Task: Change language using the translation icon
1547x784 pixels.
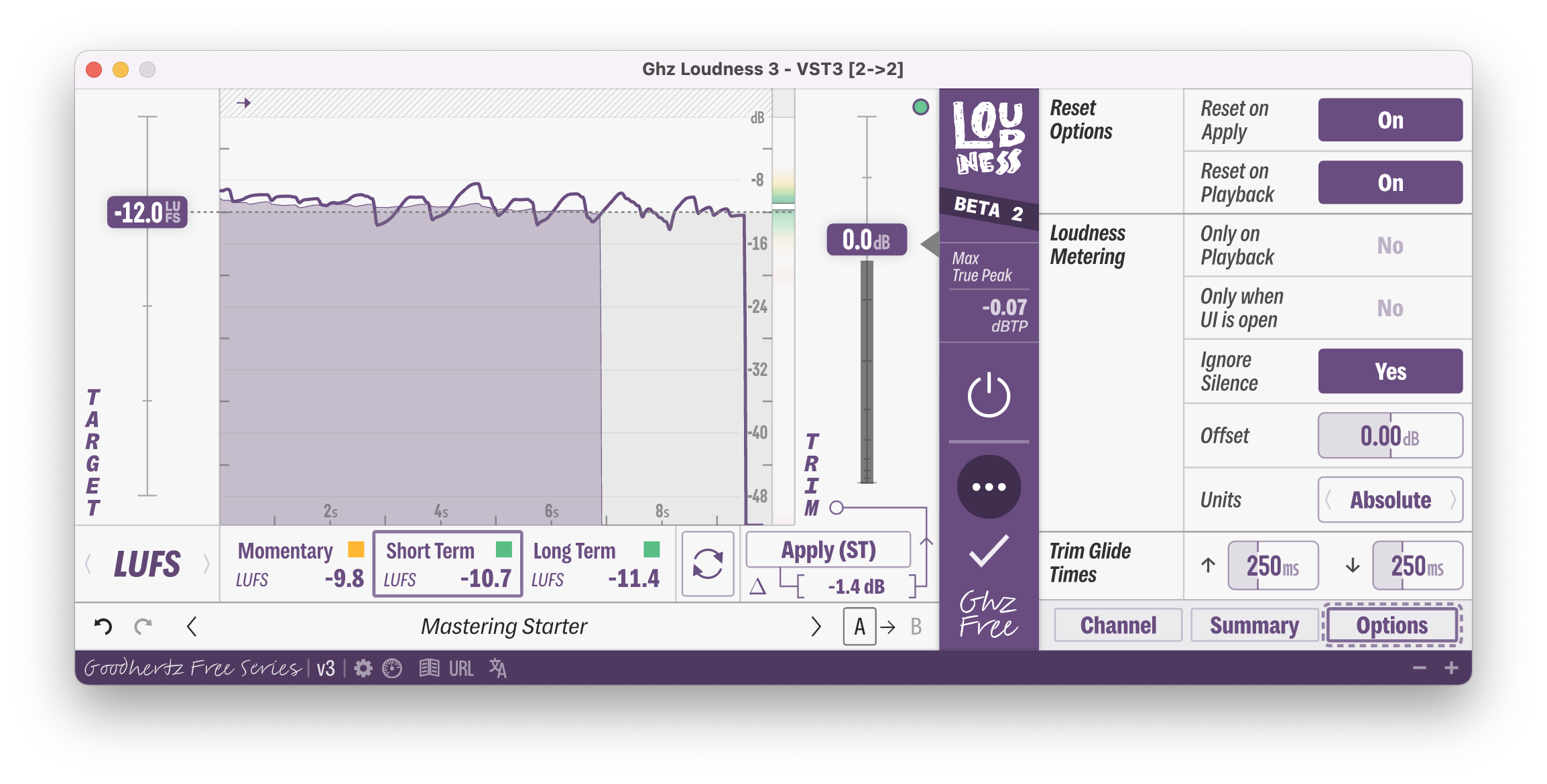Action: pos(497,668)
